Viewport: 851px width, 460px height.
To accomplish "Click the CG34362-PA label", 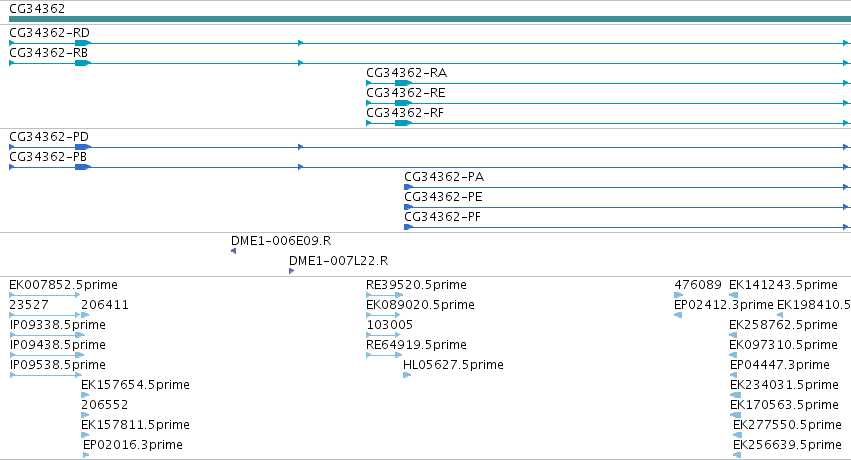I will 444,177.
